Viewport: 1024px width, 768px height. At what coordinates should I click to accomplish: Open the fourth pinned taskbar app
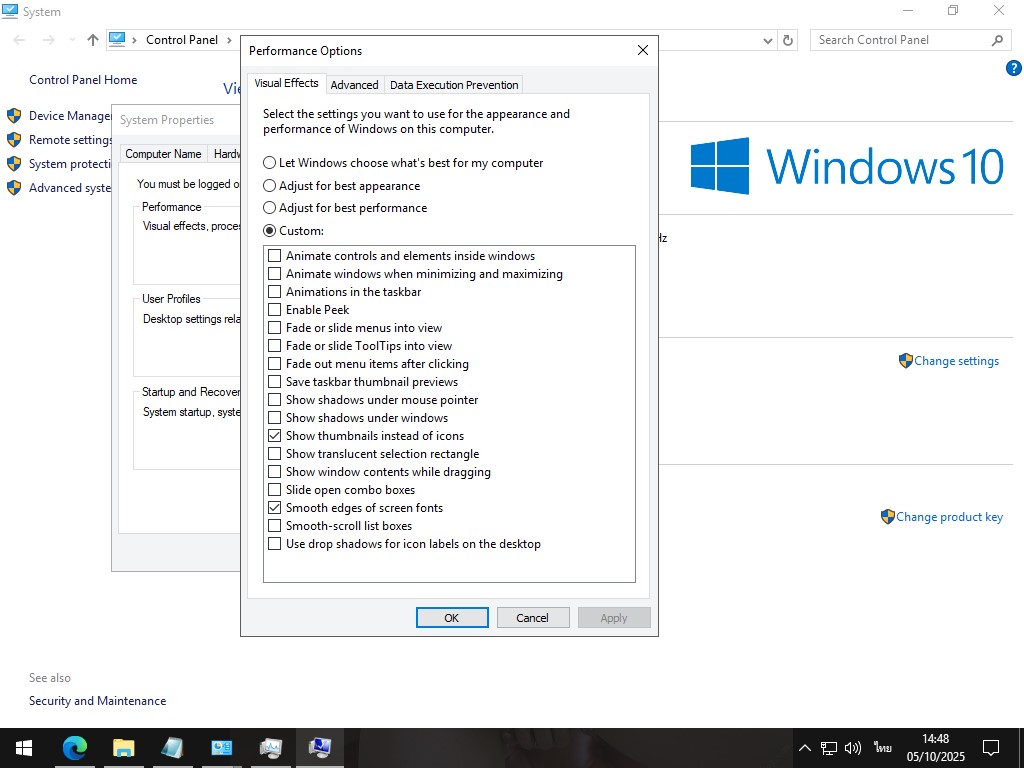[221, 748]
